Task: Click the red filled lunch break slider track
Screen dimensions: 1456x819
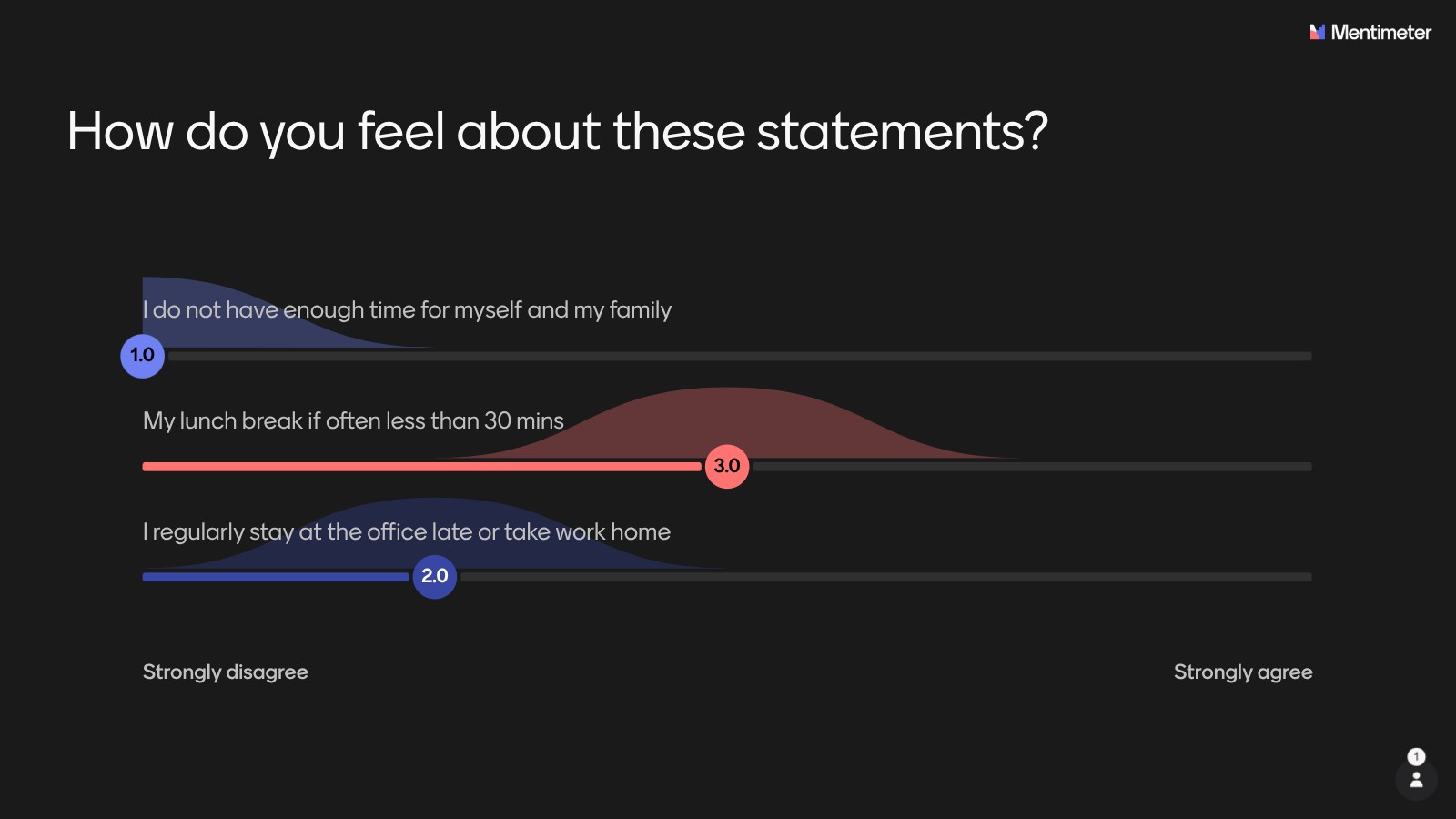Action: [419, 467]
